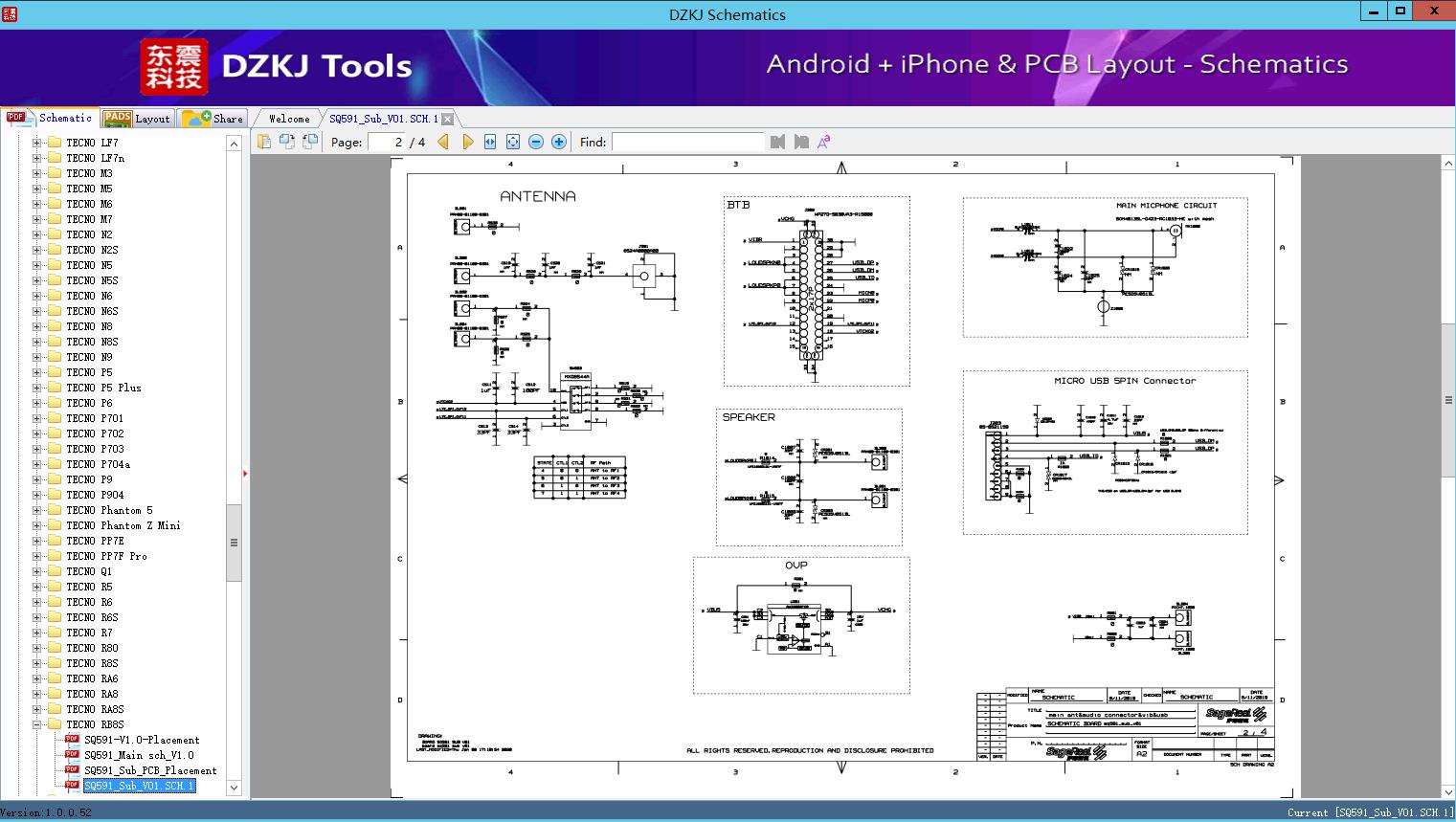Screen dimensions: 1456x822
Task: Toggle the match case search icon
Action: (x=824, y=142)
